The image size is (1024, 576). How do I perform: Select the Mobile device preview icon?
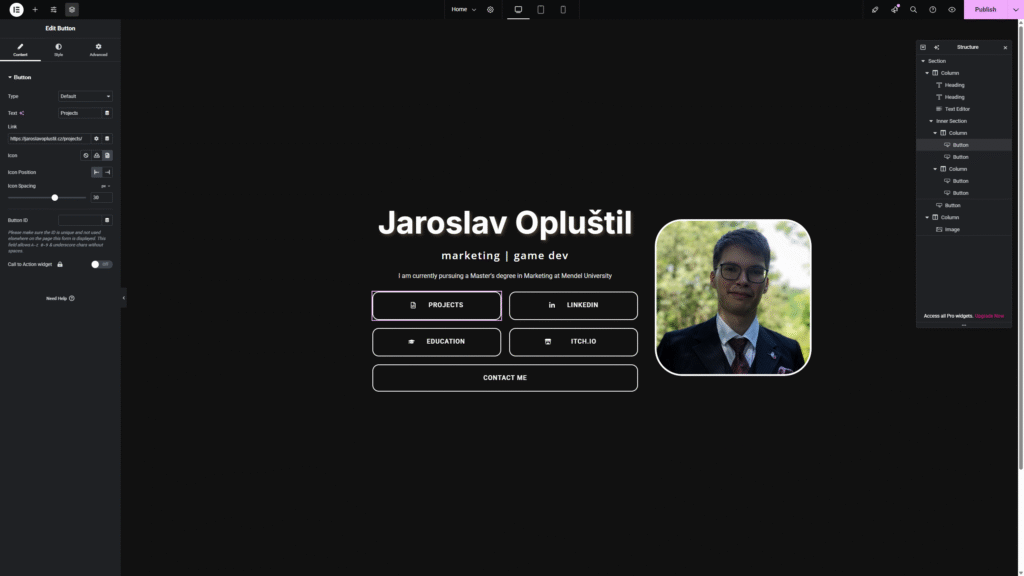click(x=563, y=9)
